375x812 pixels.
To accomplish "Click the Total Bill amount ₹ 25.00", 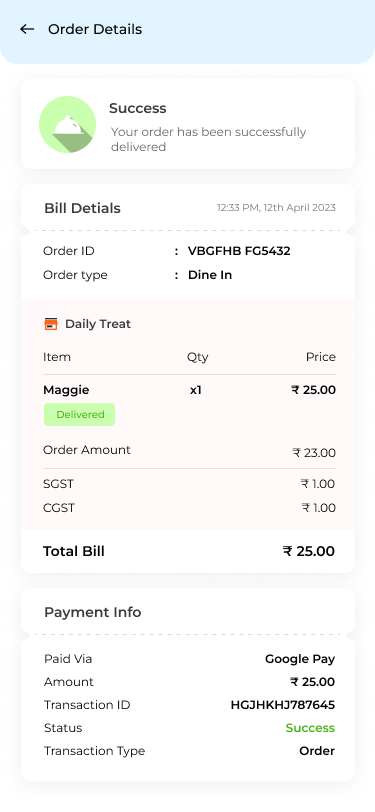I will (x=309, y=551).
